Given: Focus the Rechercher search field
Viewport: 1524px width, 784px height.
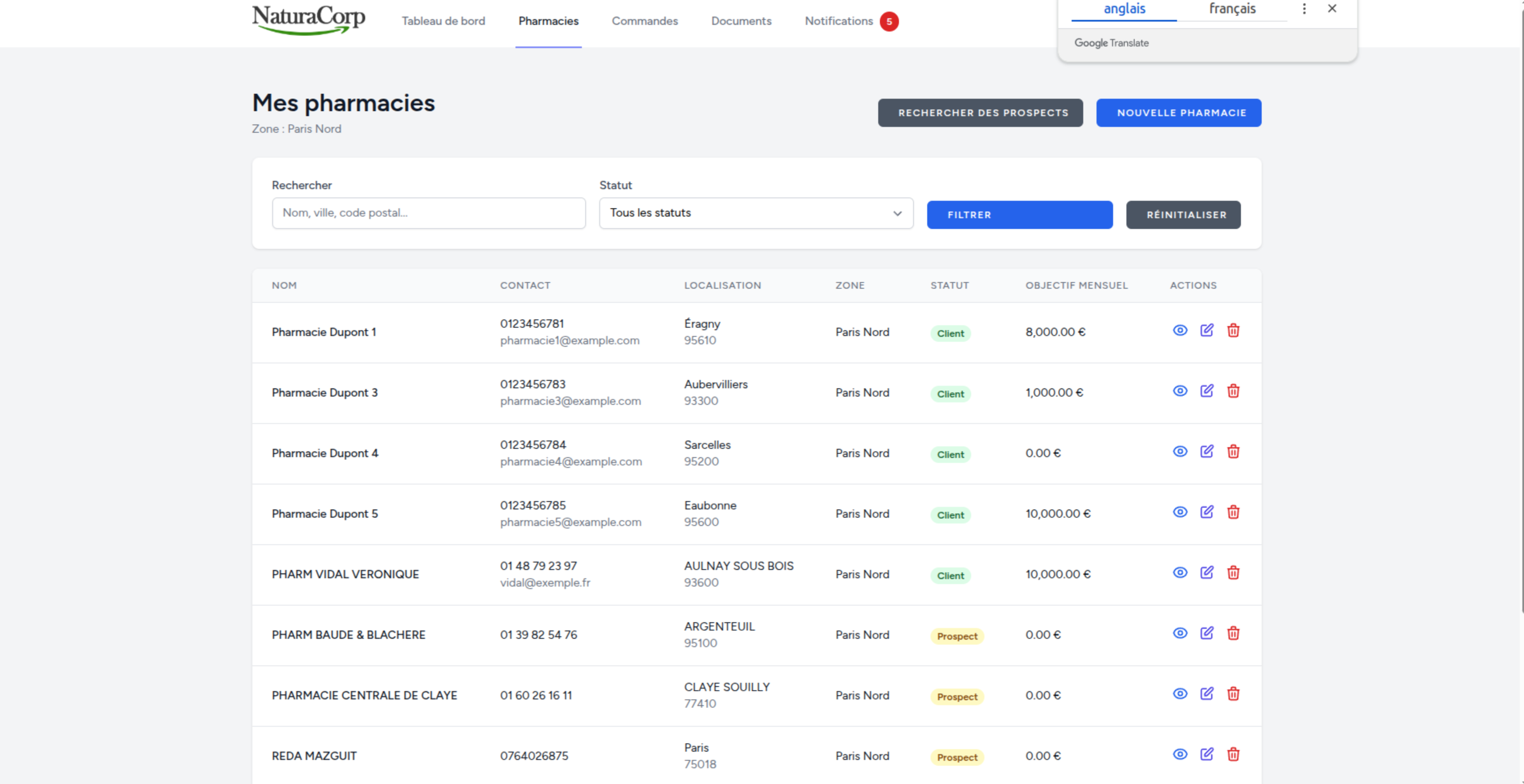Looking at the screenshot, I should pos(428,213).
